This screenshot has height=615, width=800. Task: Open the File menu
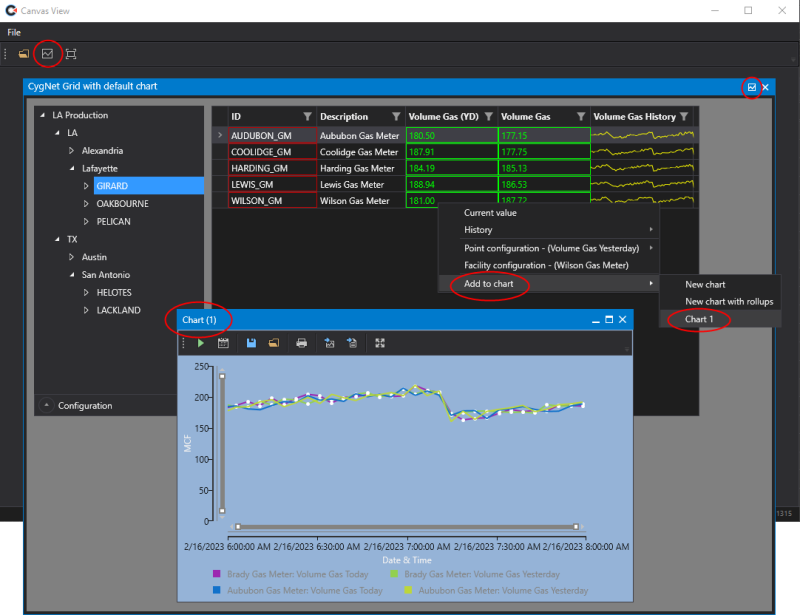tap(14, 32)
